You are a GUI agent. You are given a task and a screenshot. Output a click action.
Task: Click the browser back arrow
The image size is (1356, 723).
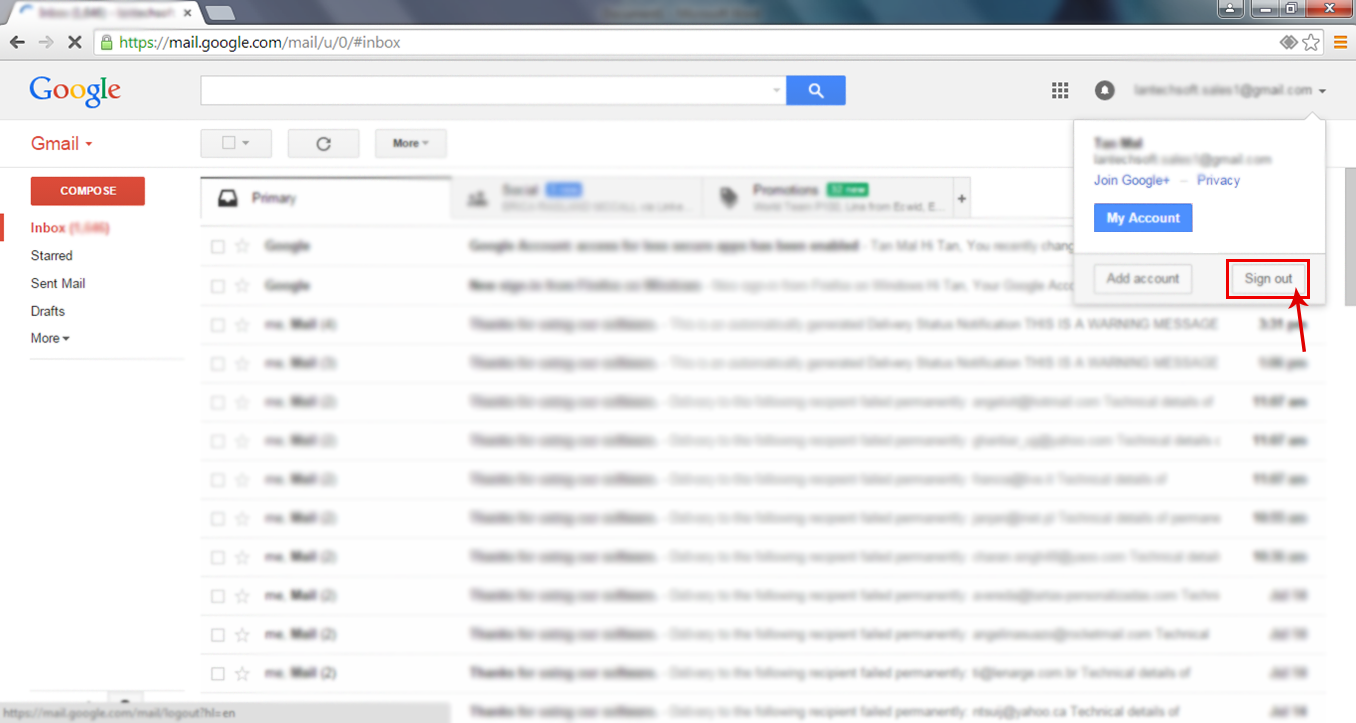point(17,43)
